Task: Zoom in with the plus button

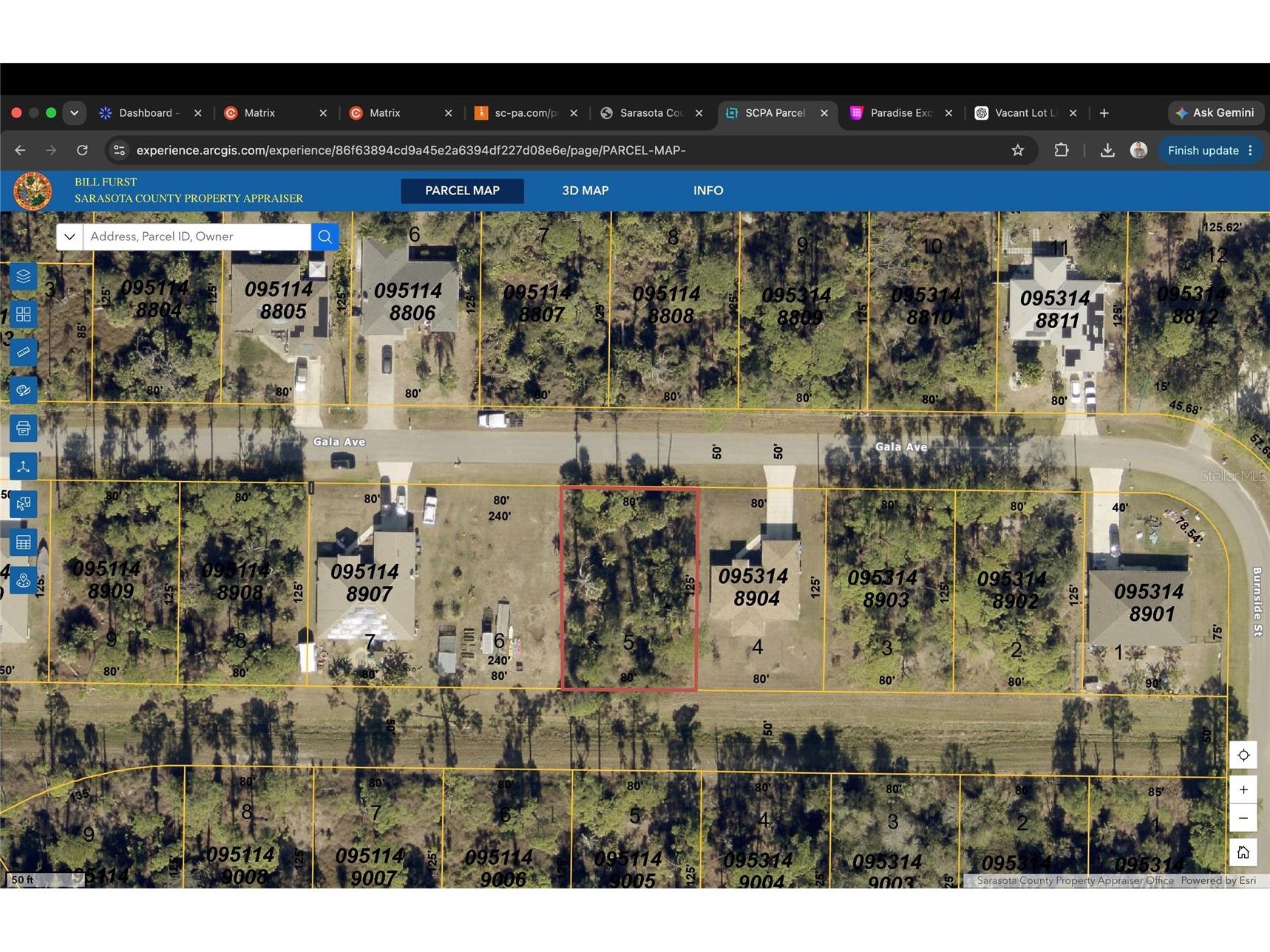Action: coord(1243,789)
